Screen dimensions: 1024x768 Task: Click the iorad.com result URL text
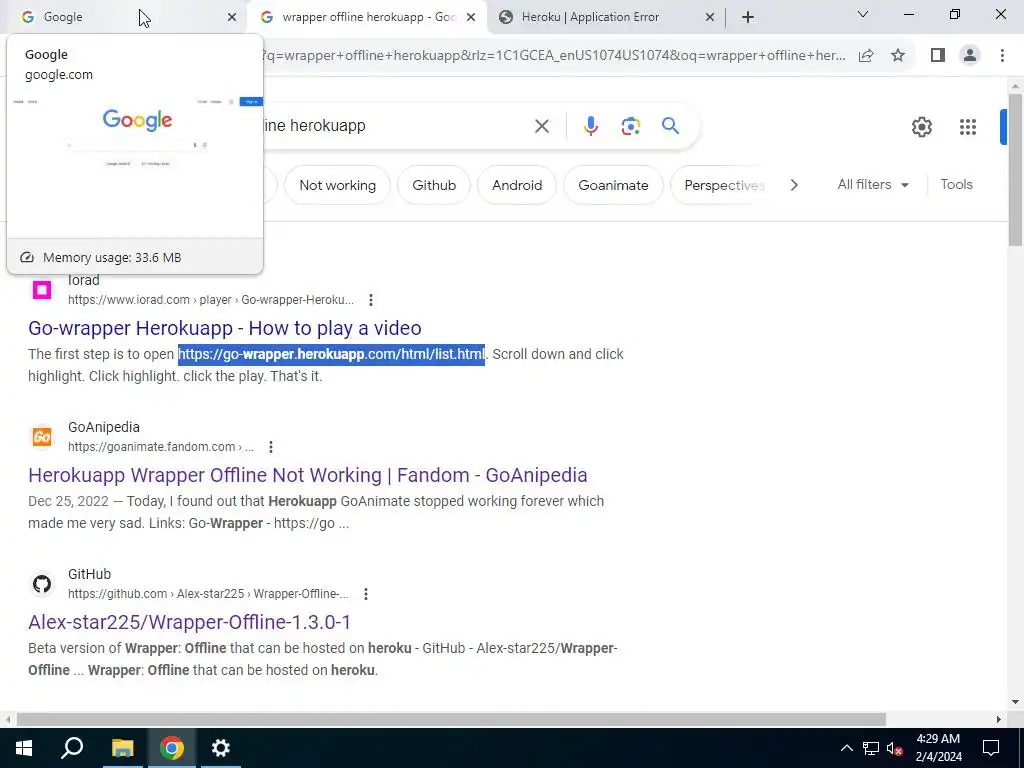pyautogui.click(x=211, y=300)
